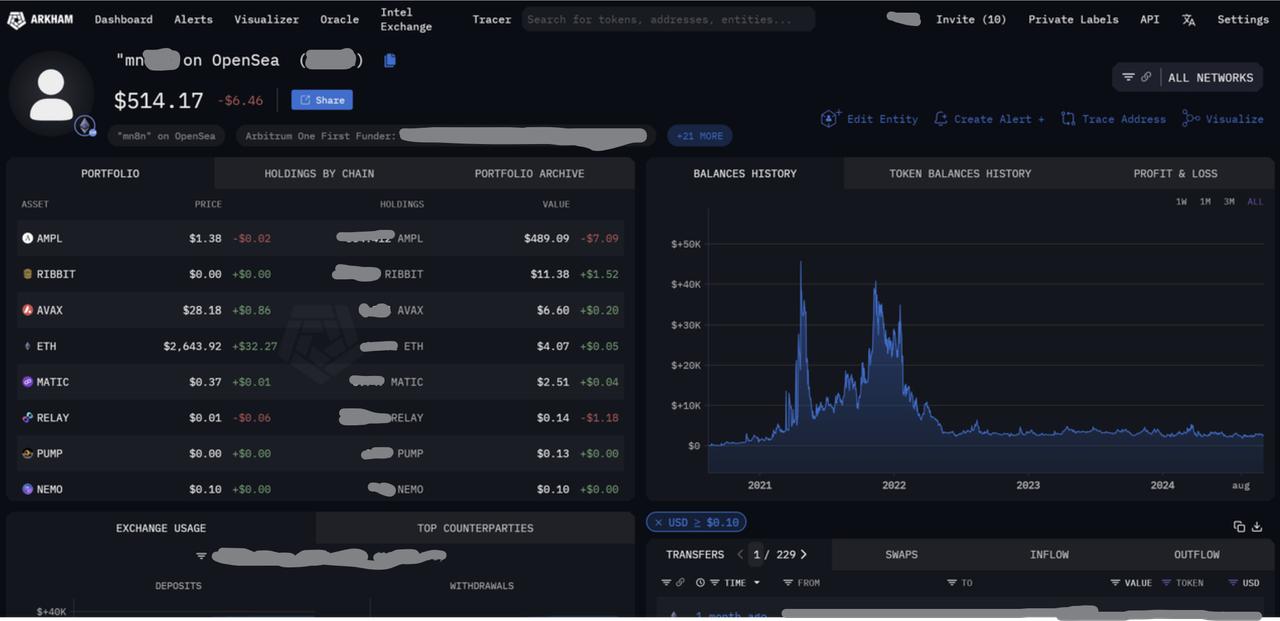Go to next transfers page
The image size is (1280, 621).
click(803, 554)
